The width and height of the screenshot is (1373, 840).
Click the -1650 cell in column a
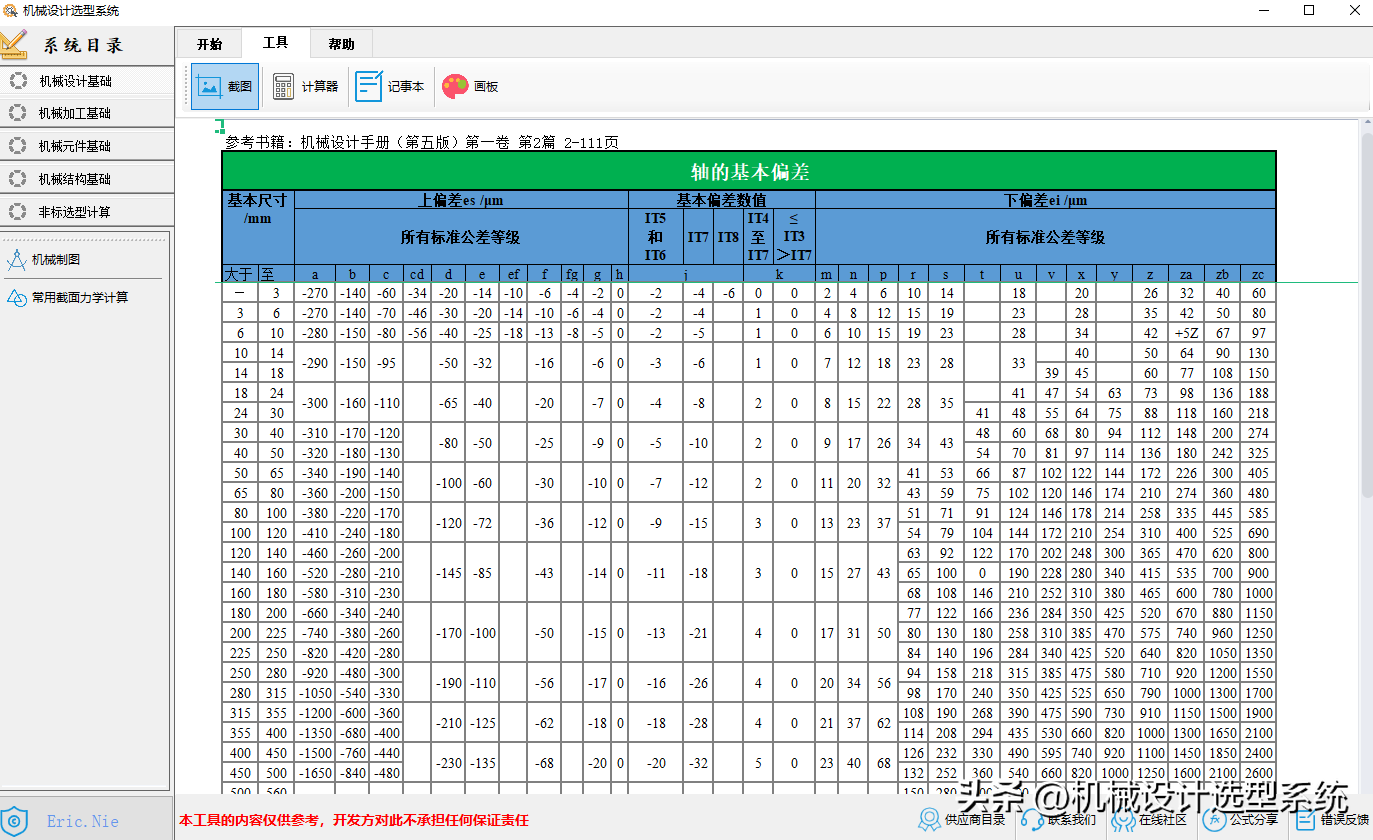pyautogui.click(x=313, y=773)
